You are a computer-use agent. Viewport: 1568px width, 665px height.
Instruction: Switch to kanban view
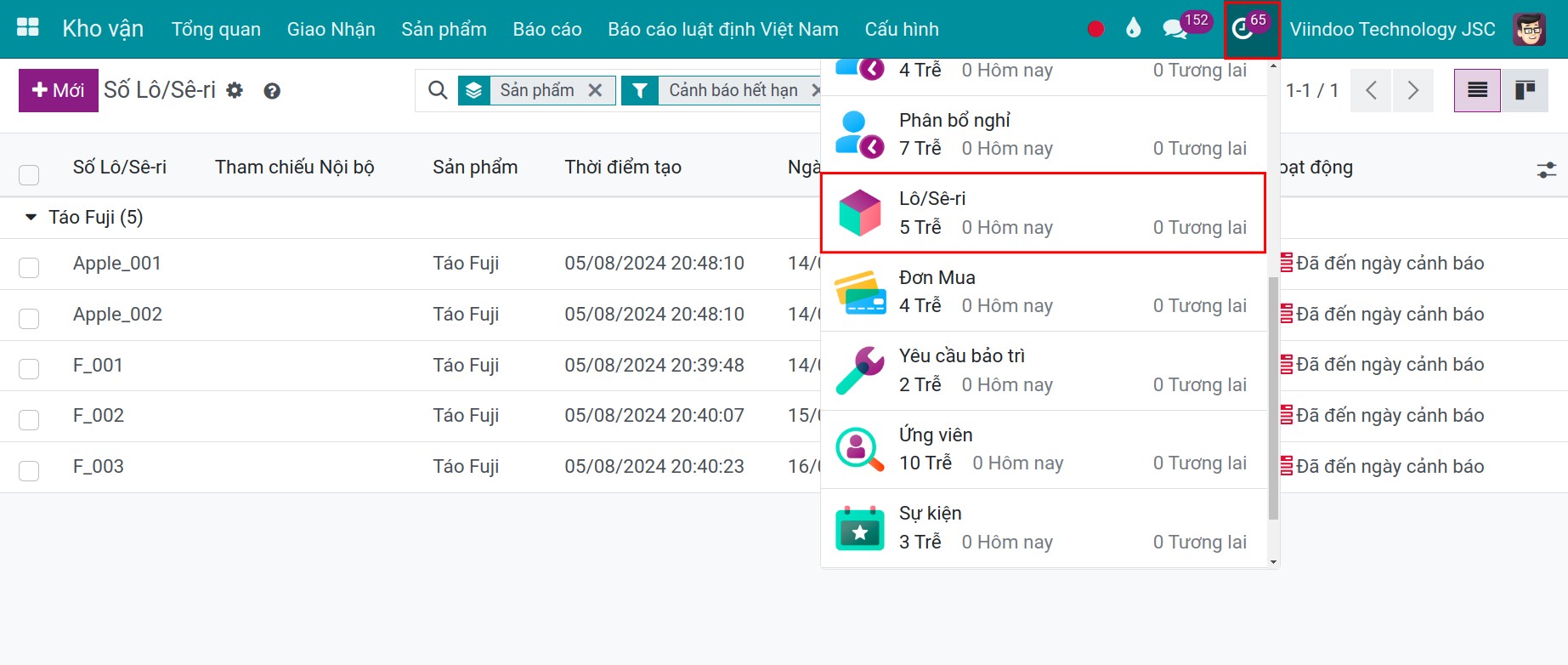tap(1525, 90)
